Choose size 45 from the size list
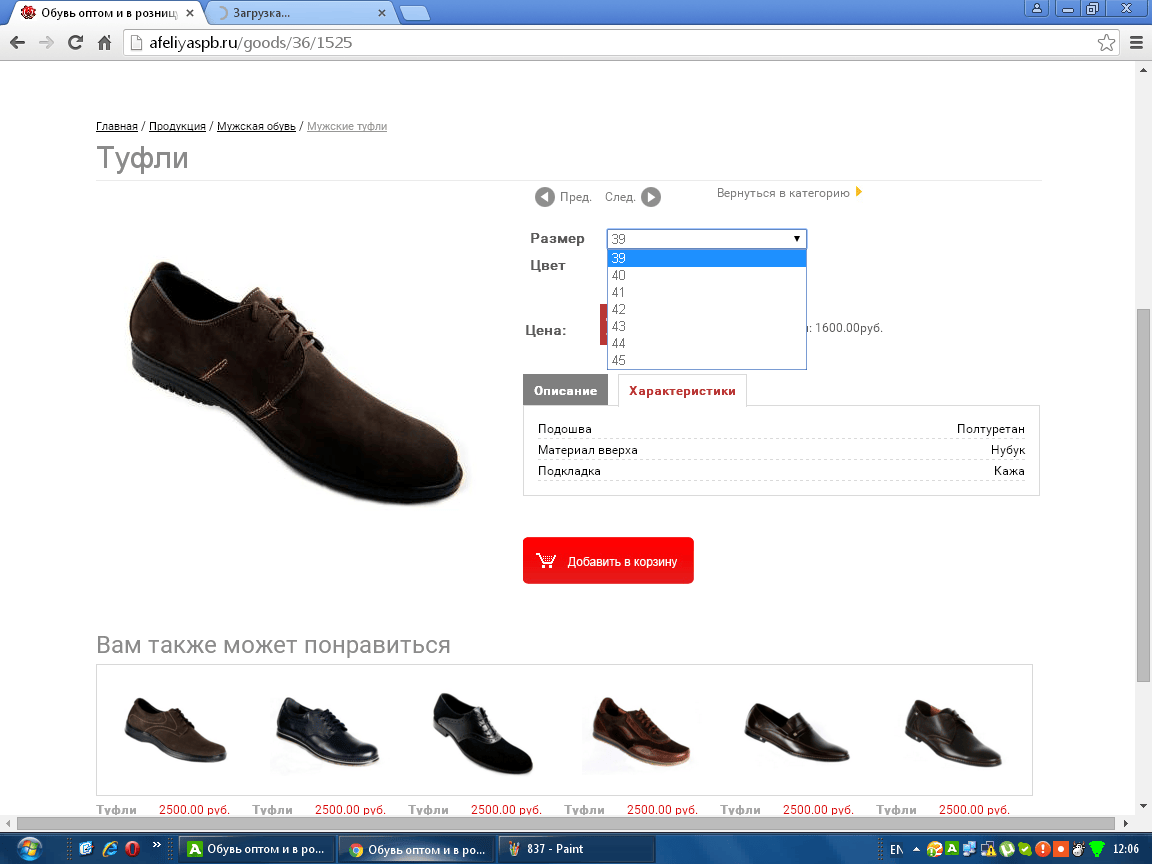 [x=619, y=361]
